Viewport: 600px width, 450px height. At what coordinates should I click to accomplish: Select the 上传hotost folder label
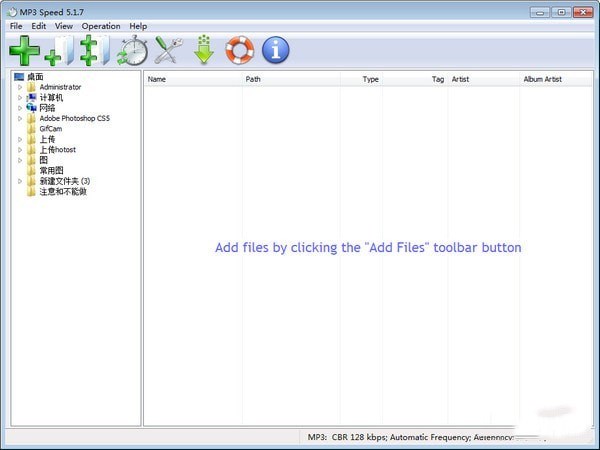pos(58,150)
